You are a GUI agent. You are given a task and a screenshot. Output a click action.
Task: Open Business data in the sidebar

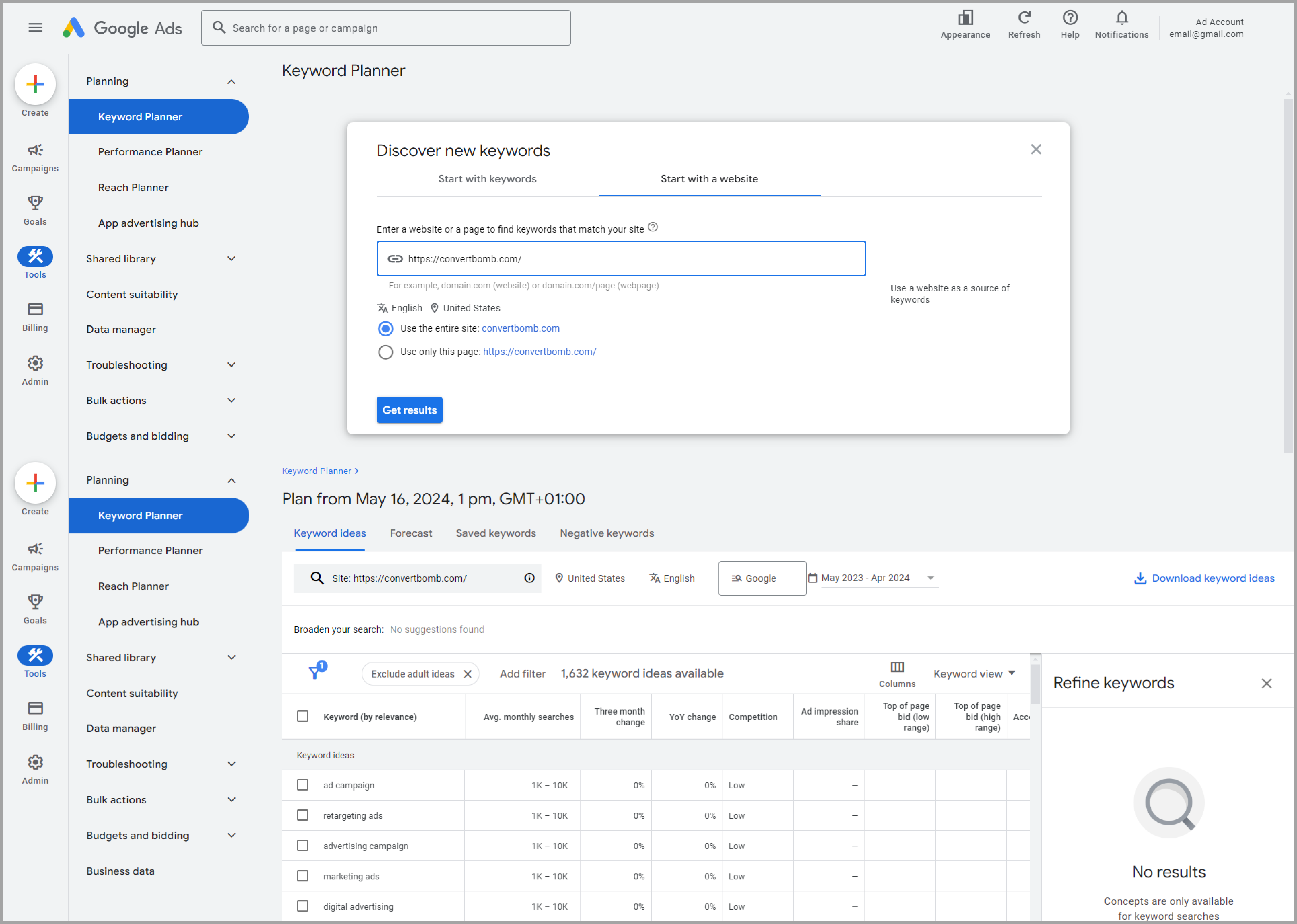120,871
